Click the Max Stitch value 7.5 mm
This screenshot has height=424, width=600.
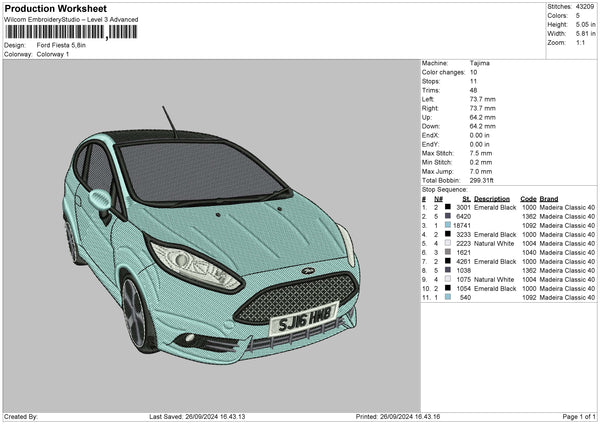pyautogui.click(x=481, y=153)
